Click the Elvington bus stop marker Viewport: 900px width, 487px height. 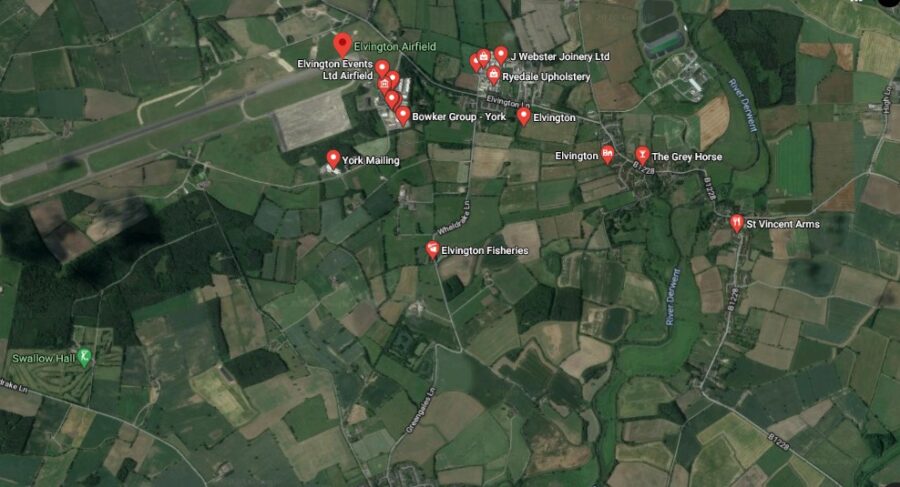tap(607, 154)
